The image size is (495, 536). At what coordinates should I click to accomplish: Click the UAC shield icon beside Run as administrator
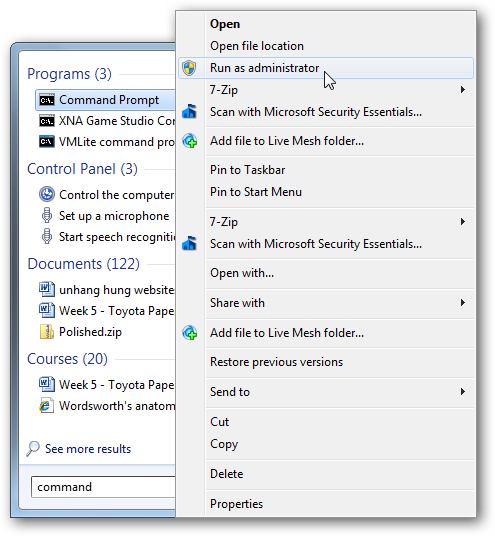tap(189, 68)
